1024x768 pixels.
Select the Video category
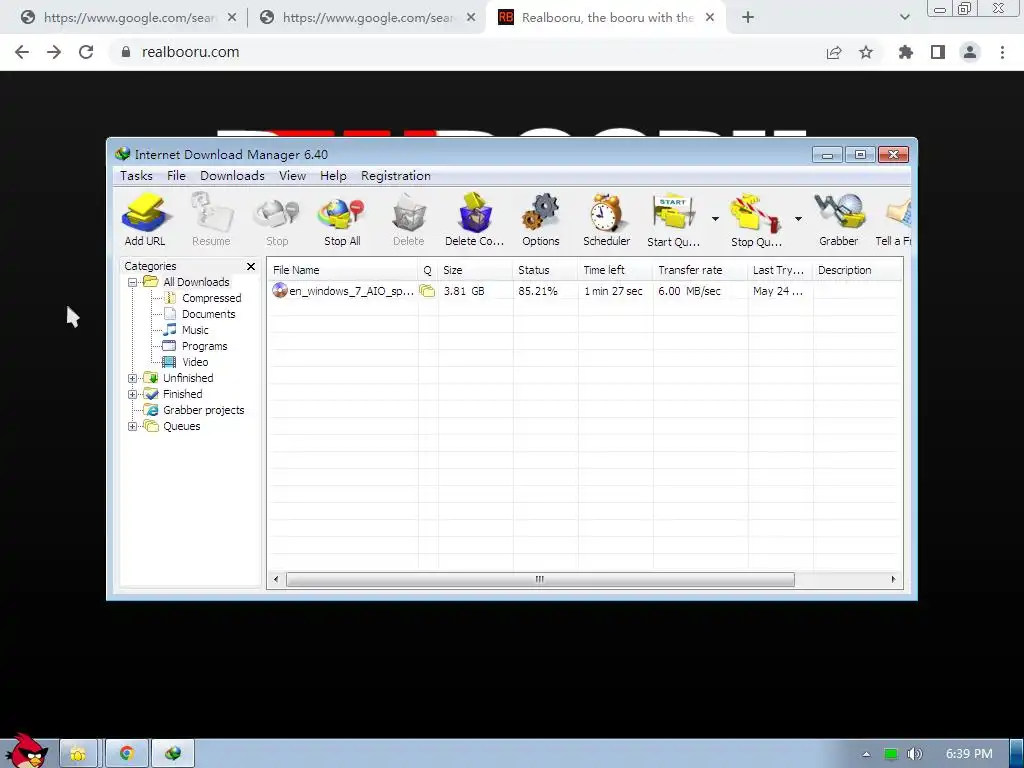coord(195,362)
